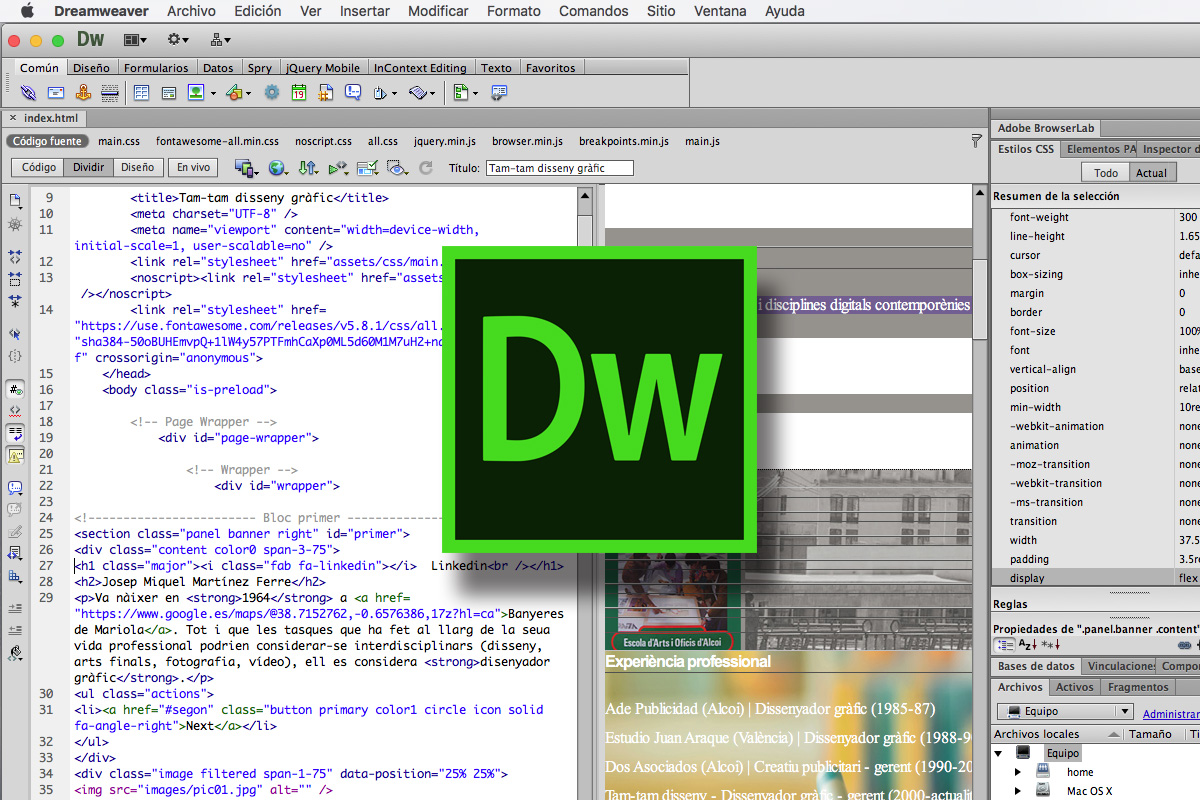Click Format Source Code icon
The width and height of the screenshot is (1200, 800).
point(15,653)
